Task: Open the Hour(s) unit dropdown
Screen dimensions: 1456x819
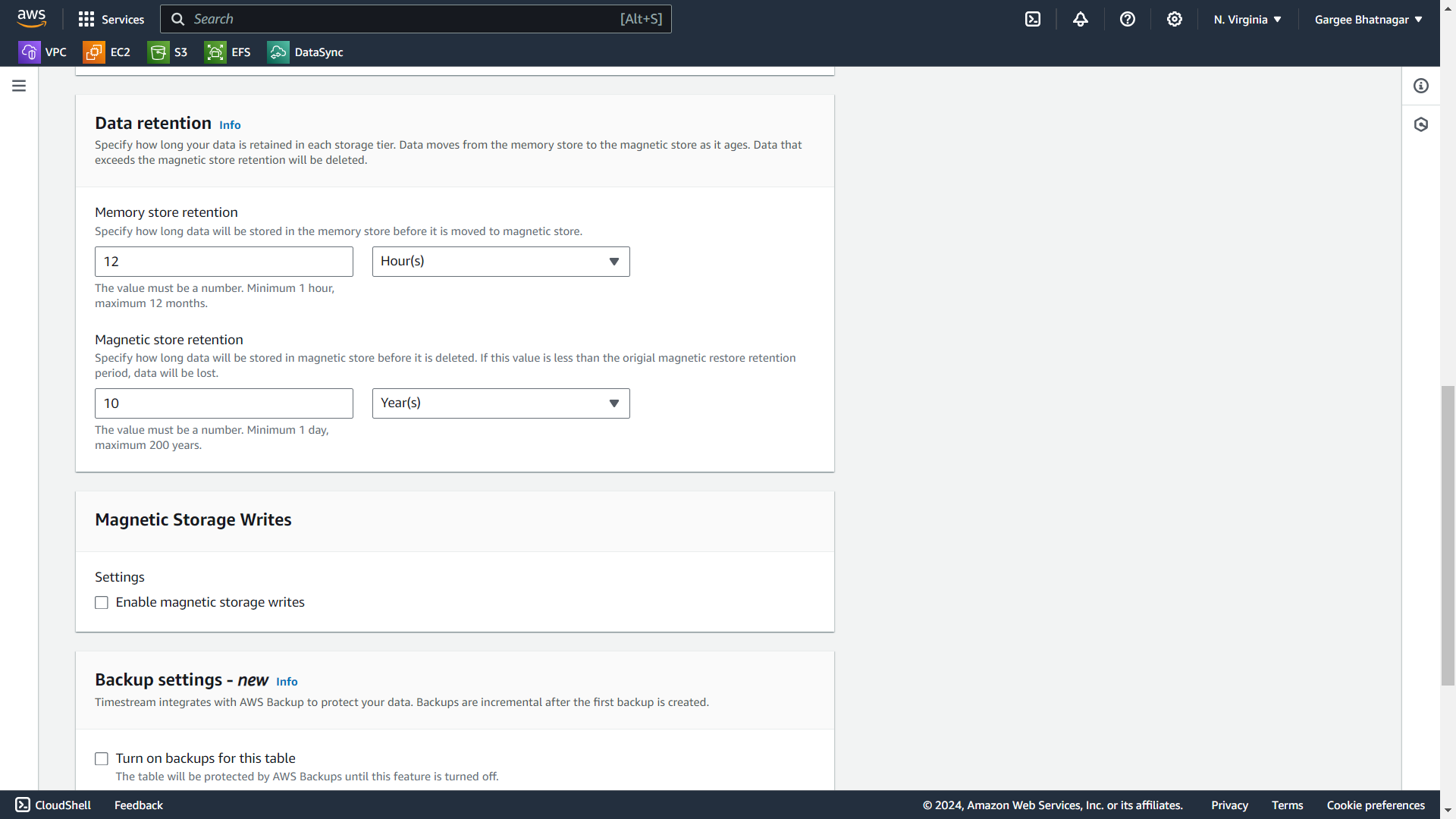Action: click(500, 262)
